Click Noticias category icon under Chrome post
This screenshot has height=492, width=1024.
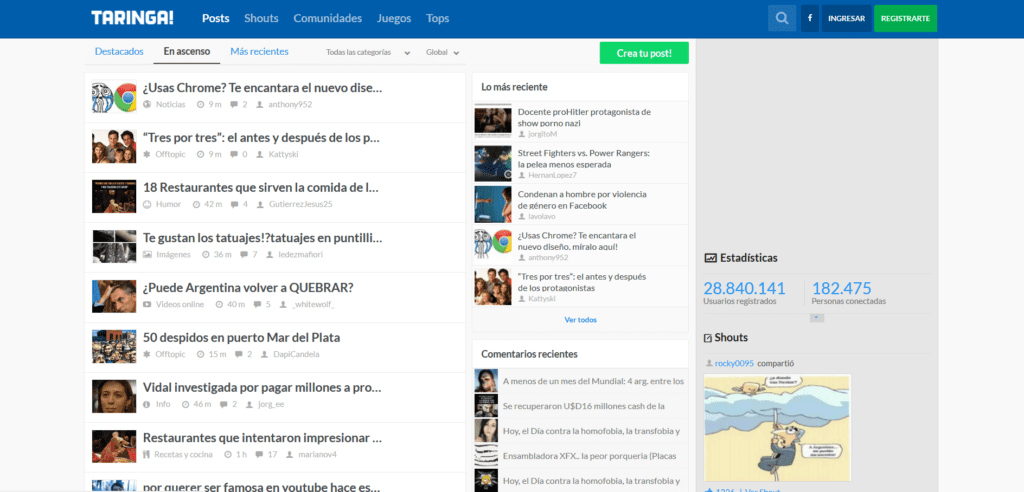pyautogui.click(x=147, y=105)
